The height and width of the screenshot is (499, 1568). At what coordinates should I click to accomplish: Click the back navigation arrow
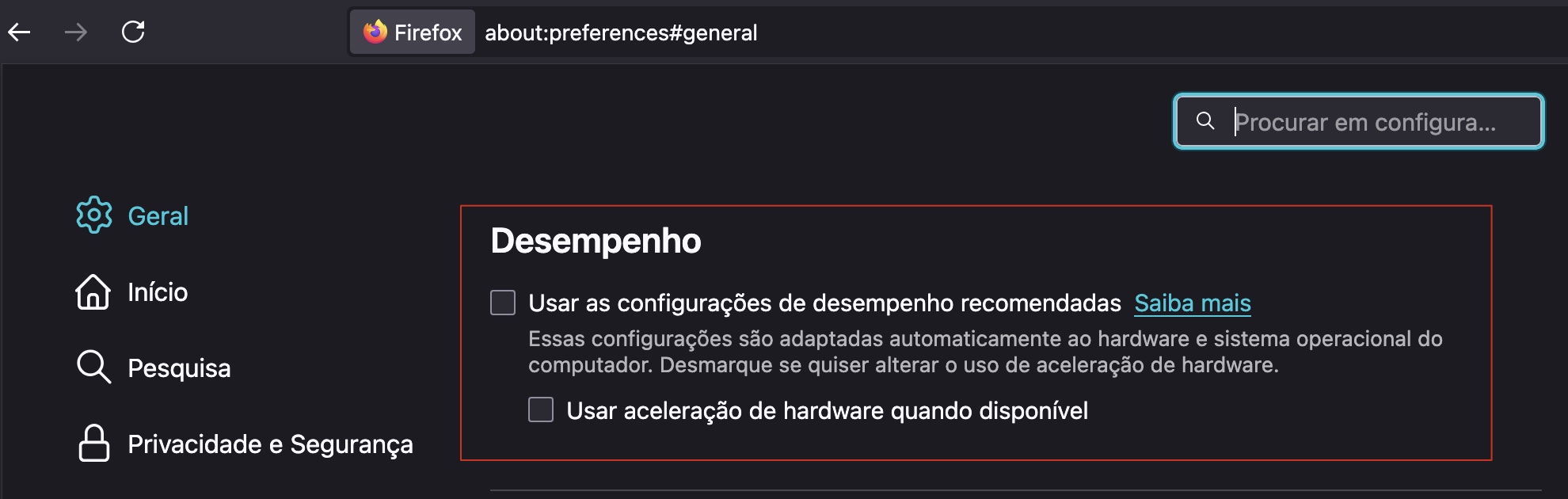point(19,32)
